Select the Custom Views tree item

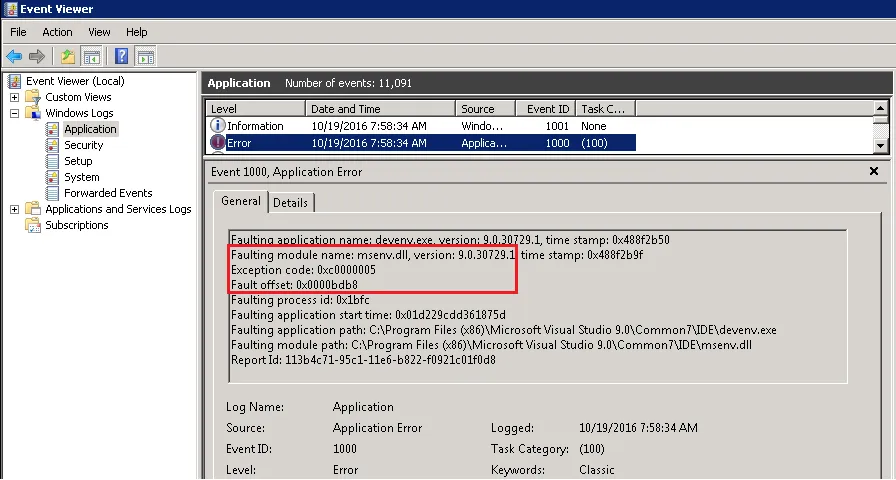pos(78,97)
